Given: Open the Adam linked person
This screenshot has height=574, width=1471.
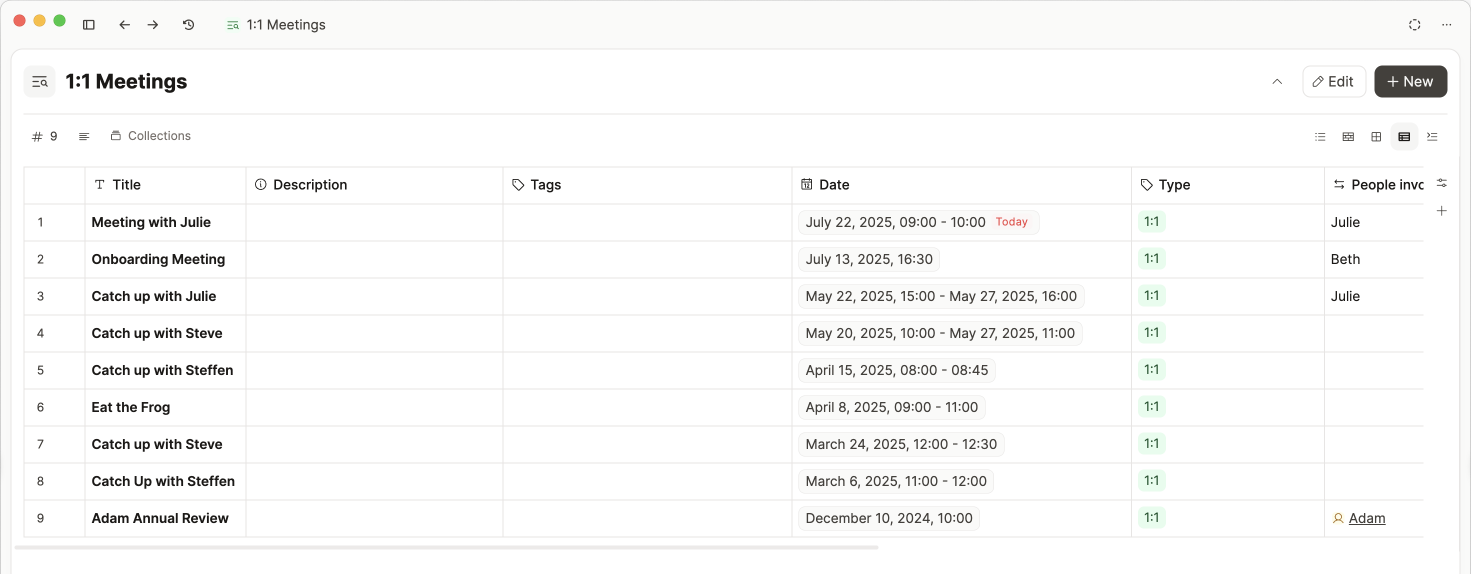Looking at the screenshot, I should click(x=1366, y=518).
